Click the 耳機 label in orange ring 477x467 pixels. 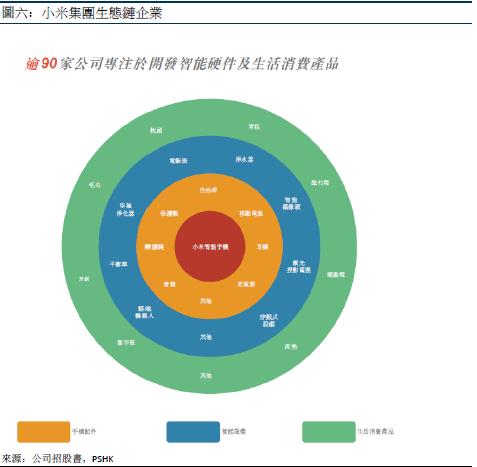tap(262, 247)
